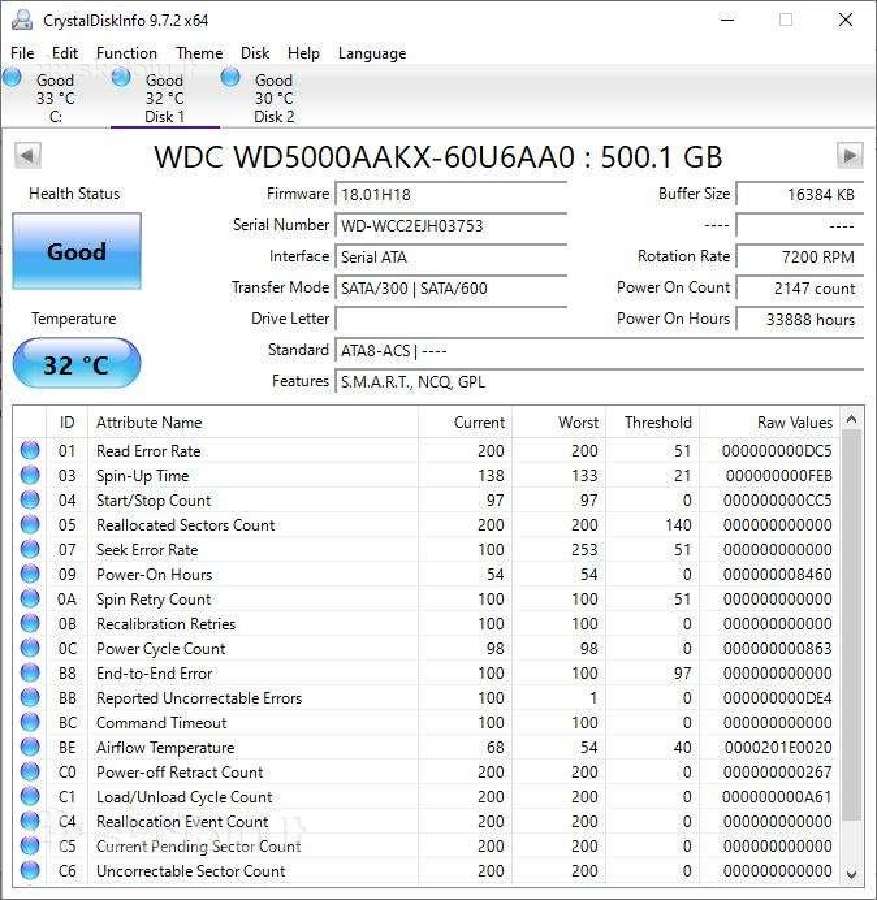Switch to the C: drive tab
The width and height of the screenshot is (877, 900).
click(x=55, y=98)
